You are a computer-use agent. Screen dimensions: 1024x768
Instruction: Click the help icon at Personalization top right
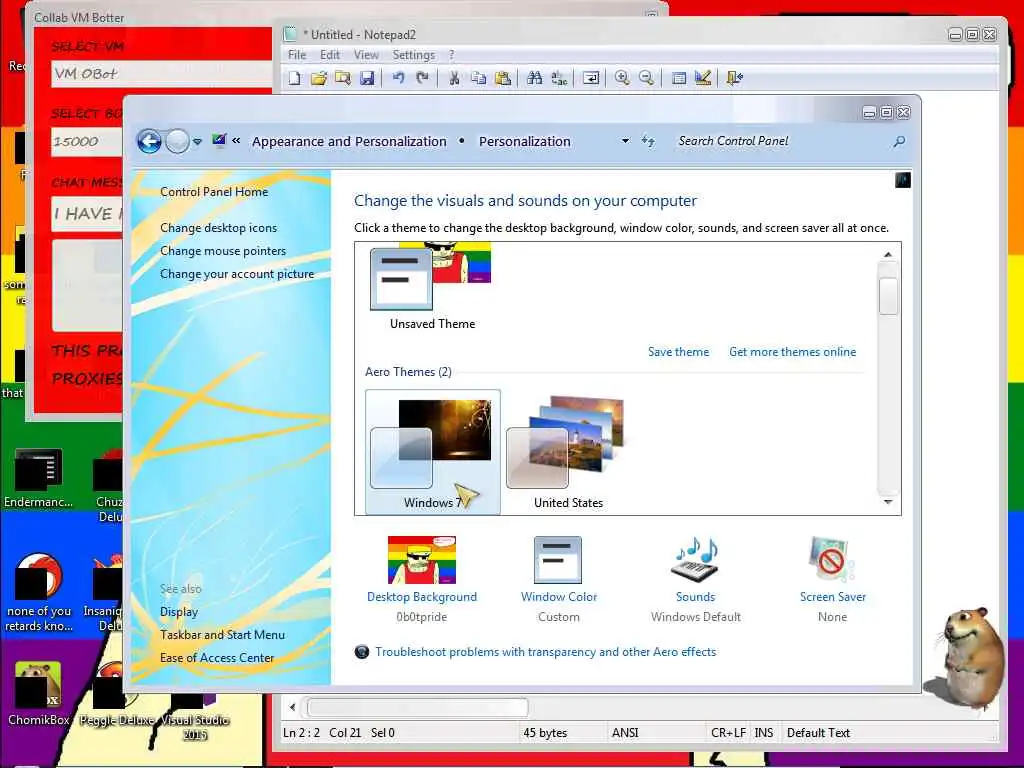pos(903,180)
